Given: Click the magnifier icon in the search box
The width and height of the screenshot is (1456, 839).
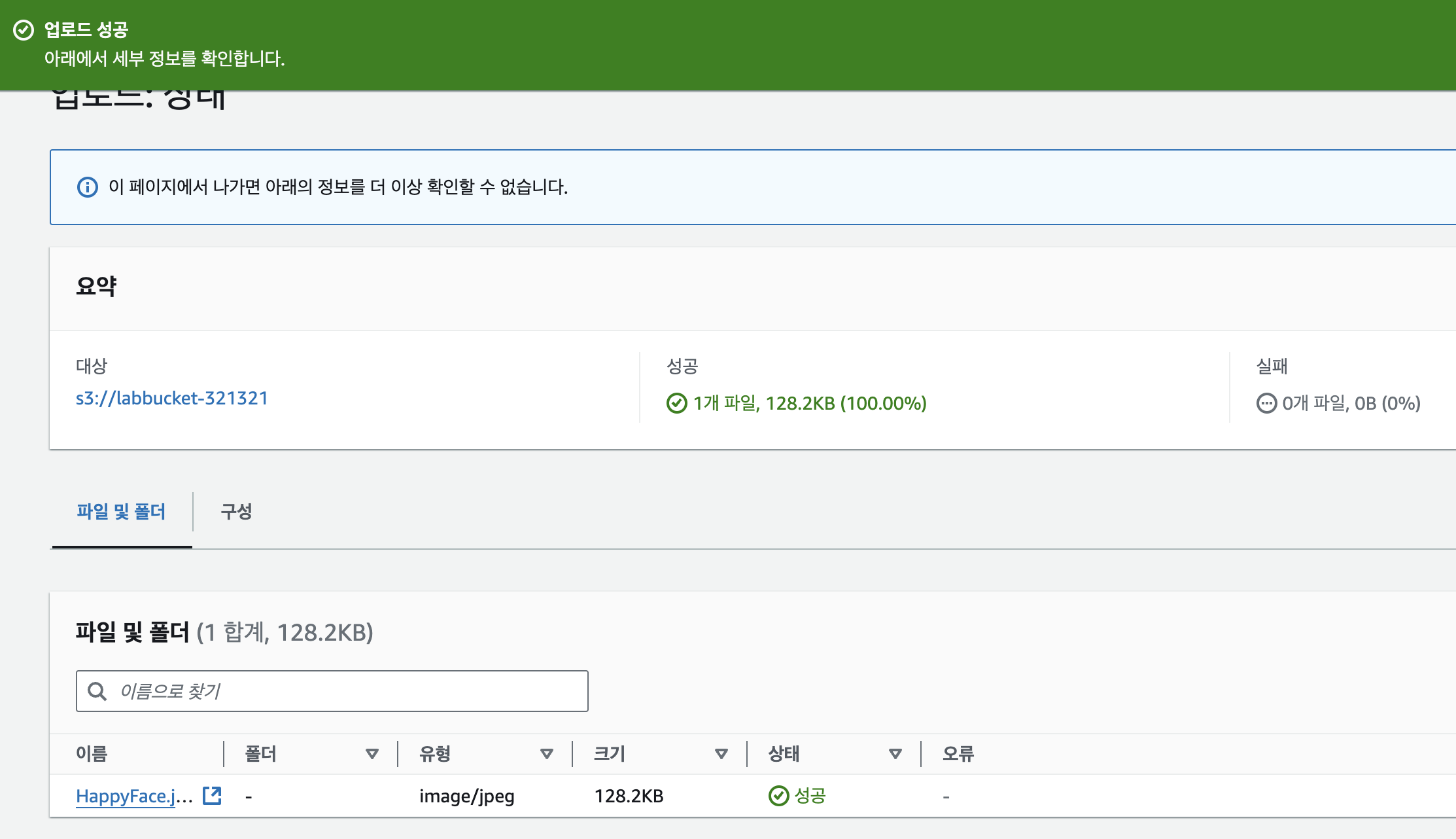Looking at the screenshot, I should (97, 691).
